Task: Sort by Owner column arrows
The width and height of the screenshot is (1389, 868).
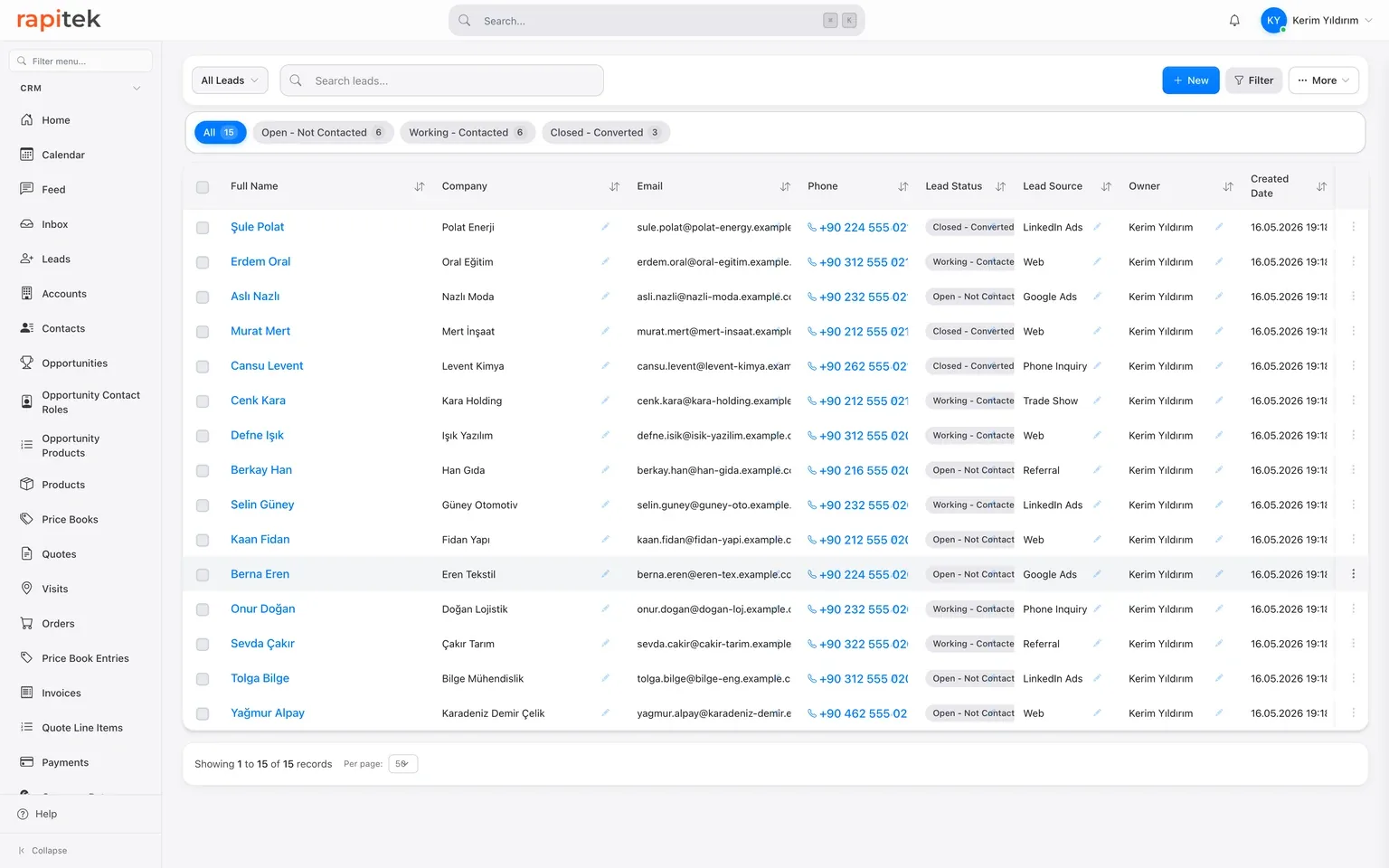Action: [1228, 186]
